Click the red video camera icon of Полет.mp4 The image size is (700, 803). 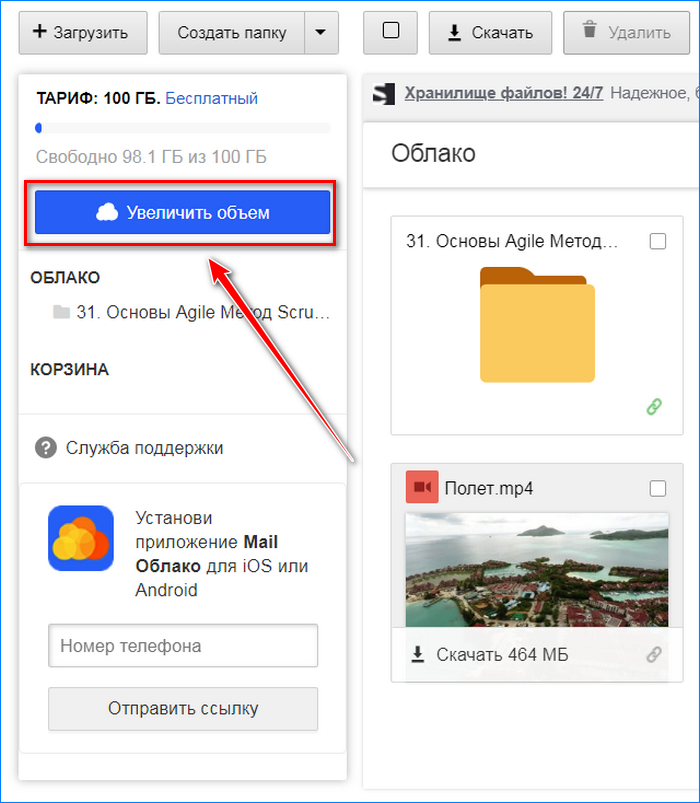(x=422, y=487)
